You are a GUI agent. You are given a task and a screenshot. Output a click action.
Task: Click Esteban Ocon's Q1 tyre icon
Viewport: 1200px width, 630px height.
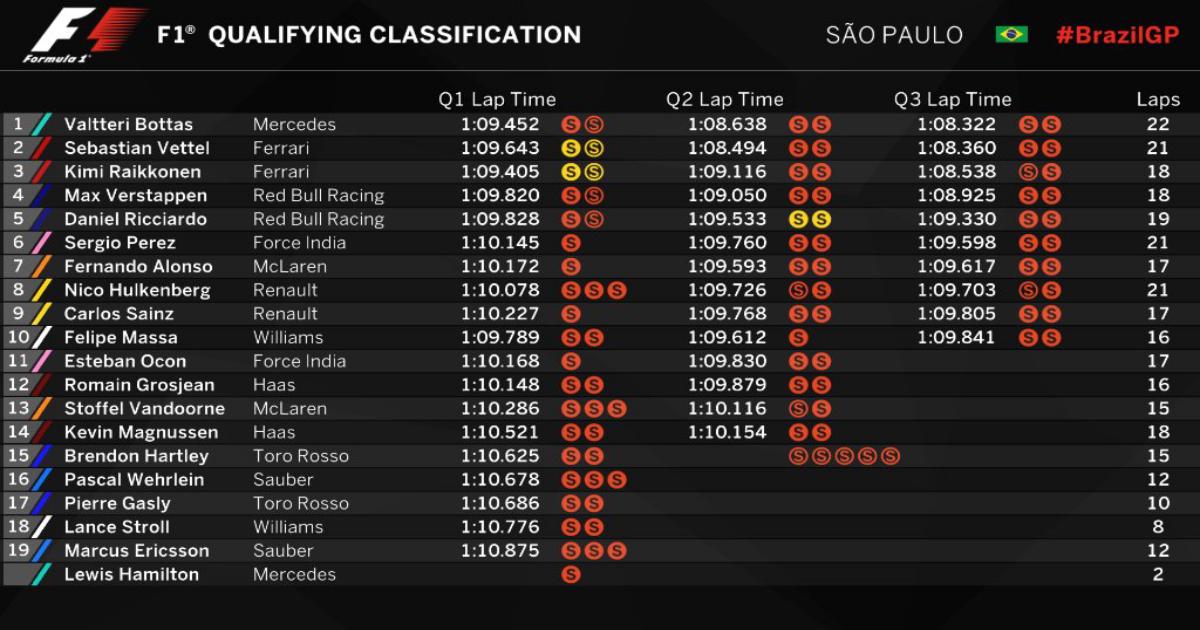pyautogui.click(x=571, y=362)
